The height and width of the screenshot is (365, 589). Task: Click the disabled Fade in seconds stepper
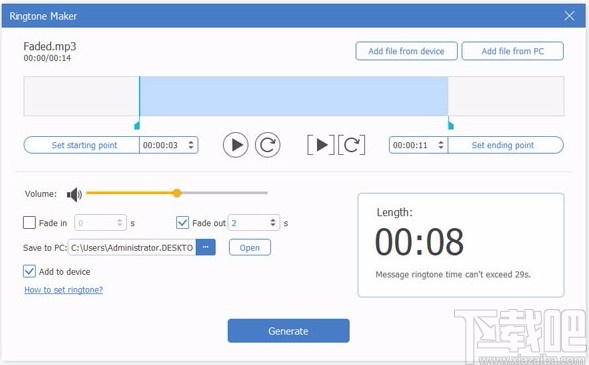click(119, 223)
